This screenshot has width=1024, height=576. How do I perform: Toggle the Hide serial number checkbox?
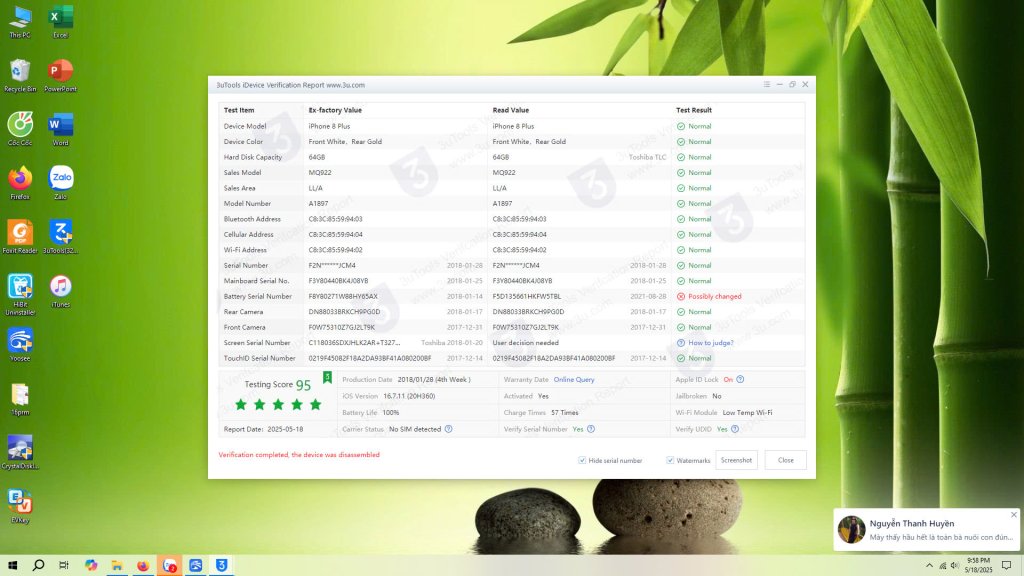[582, 461]
